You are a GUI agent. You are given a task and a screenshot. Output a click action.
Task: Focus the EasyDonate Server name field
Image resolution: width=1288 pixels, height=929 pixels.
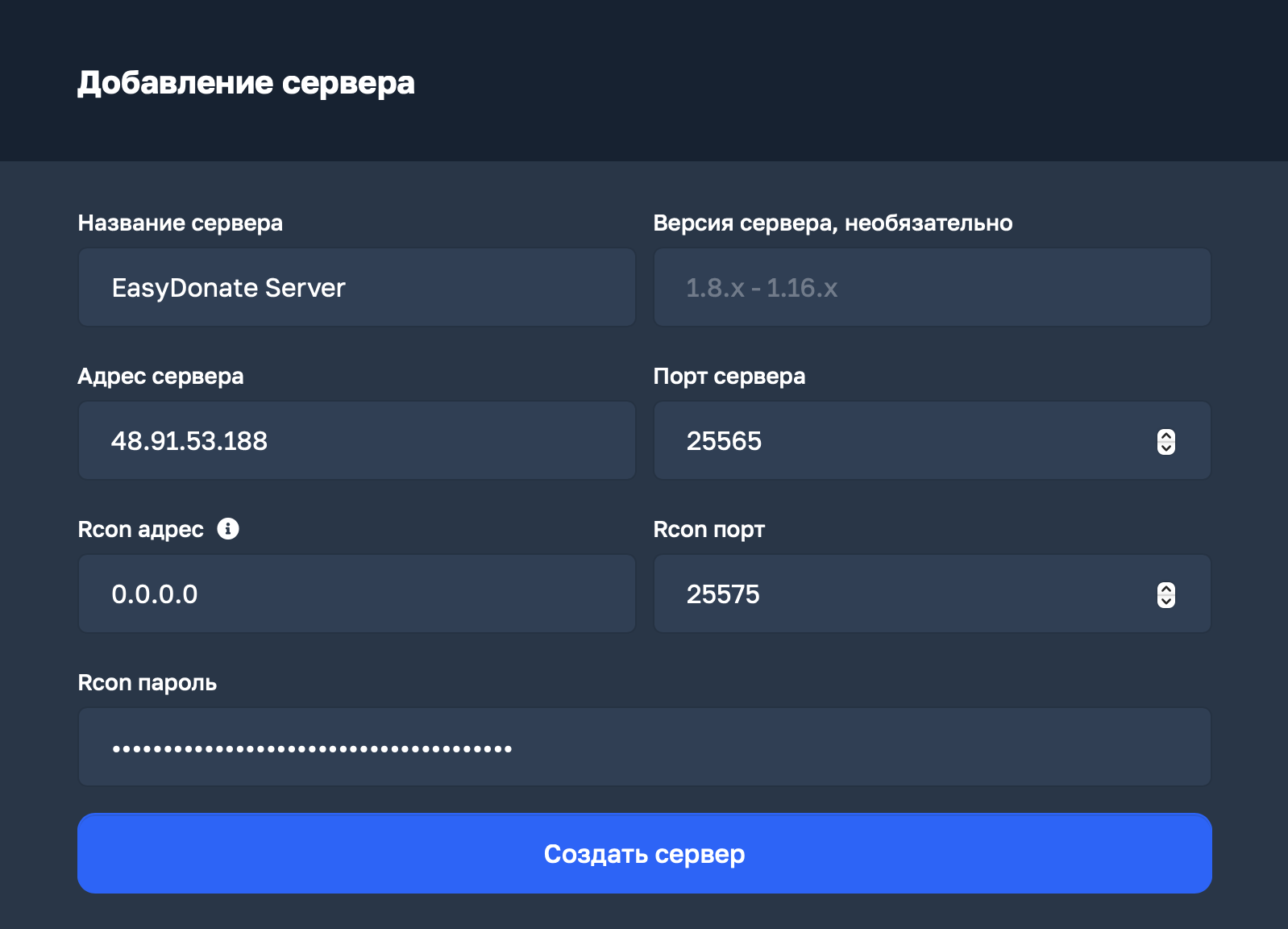click(x=356, y=288)
